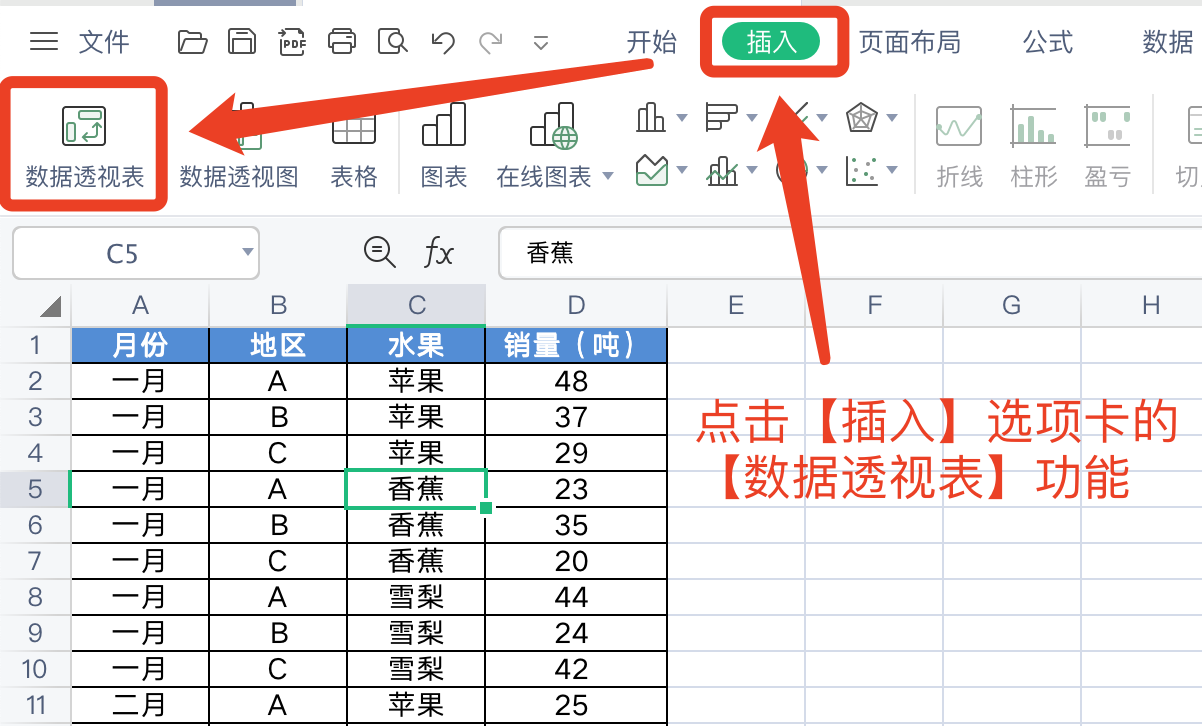Export to PDF icon
The height and width of the screenshot is (726, 1202).
[292, 41]
